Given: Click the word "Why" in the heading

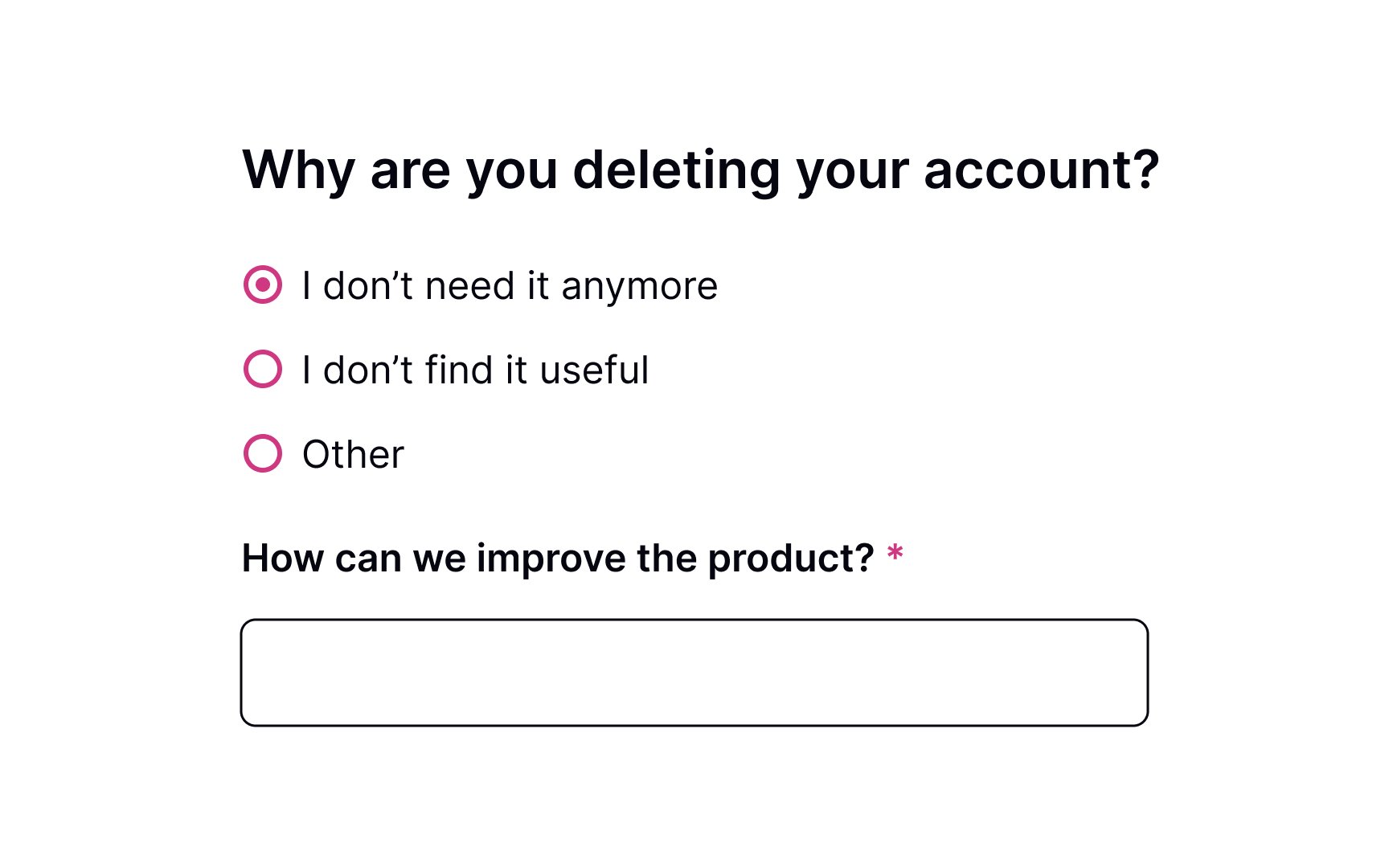Looking at the screenshot, I should pyautogui.click(x=299, y=170).
